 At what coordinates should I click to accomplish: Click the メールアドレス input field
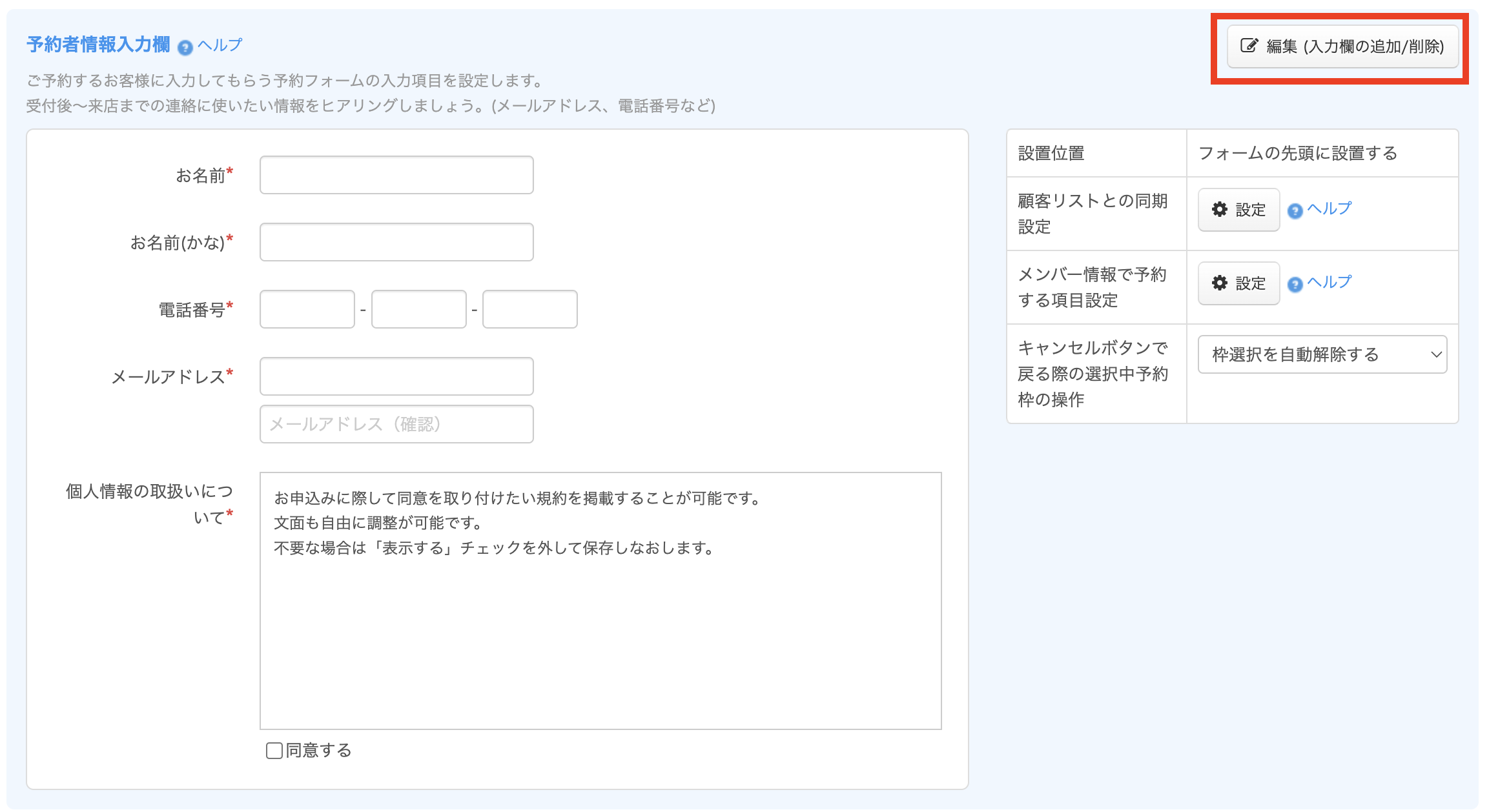[396, 376]
